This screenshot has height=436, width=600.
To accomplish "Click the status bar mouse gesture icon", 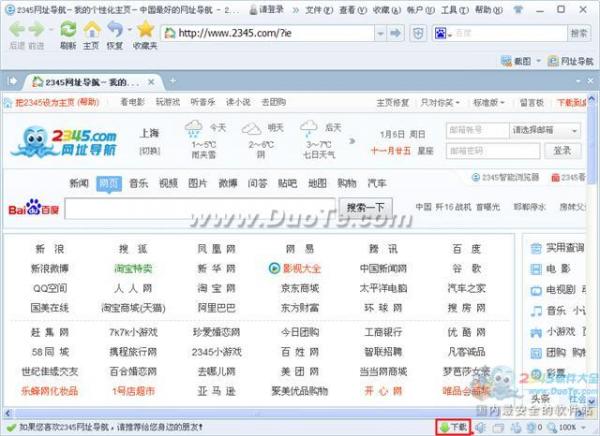I will pyautogui.click(x=516, y=427).
